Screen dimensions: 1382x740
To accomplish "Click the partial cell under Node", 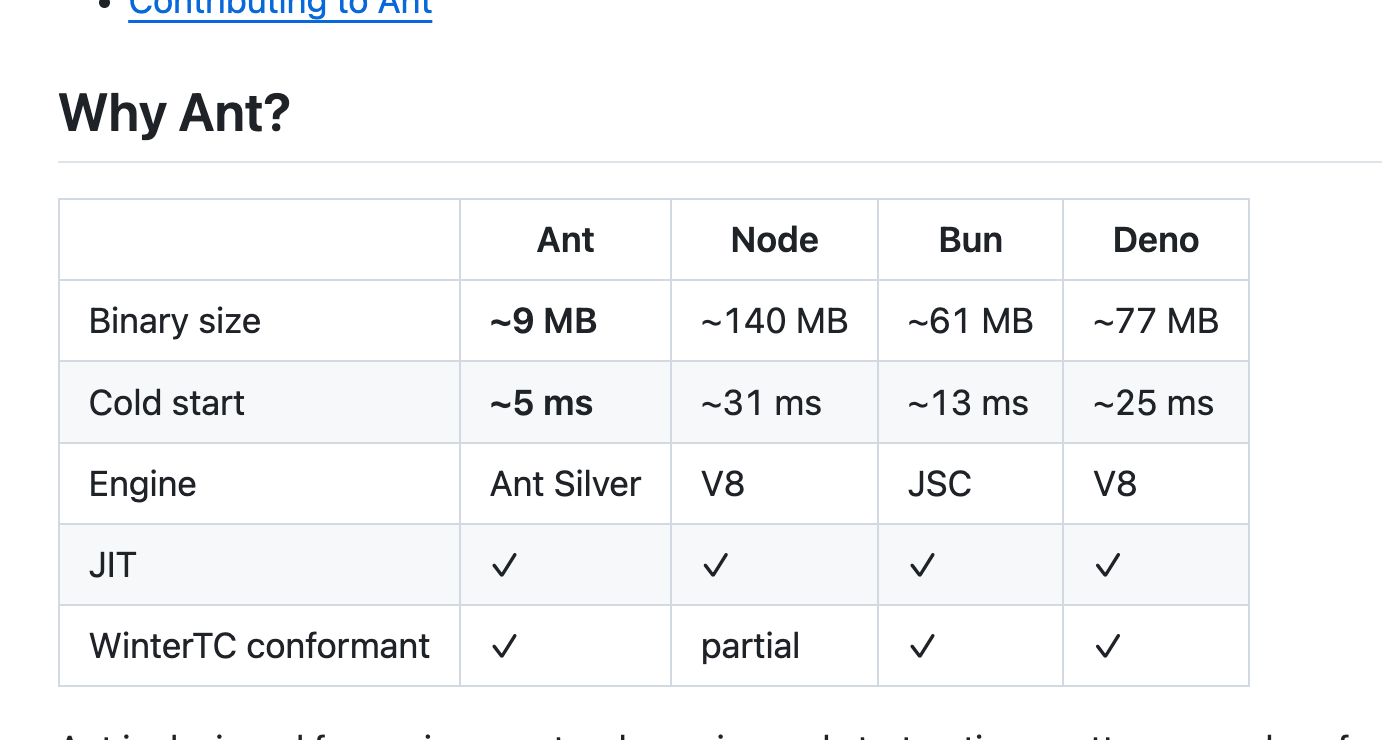I will click(750, 647).
